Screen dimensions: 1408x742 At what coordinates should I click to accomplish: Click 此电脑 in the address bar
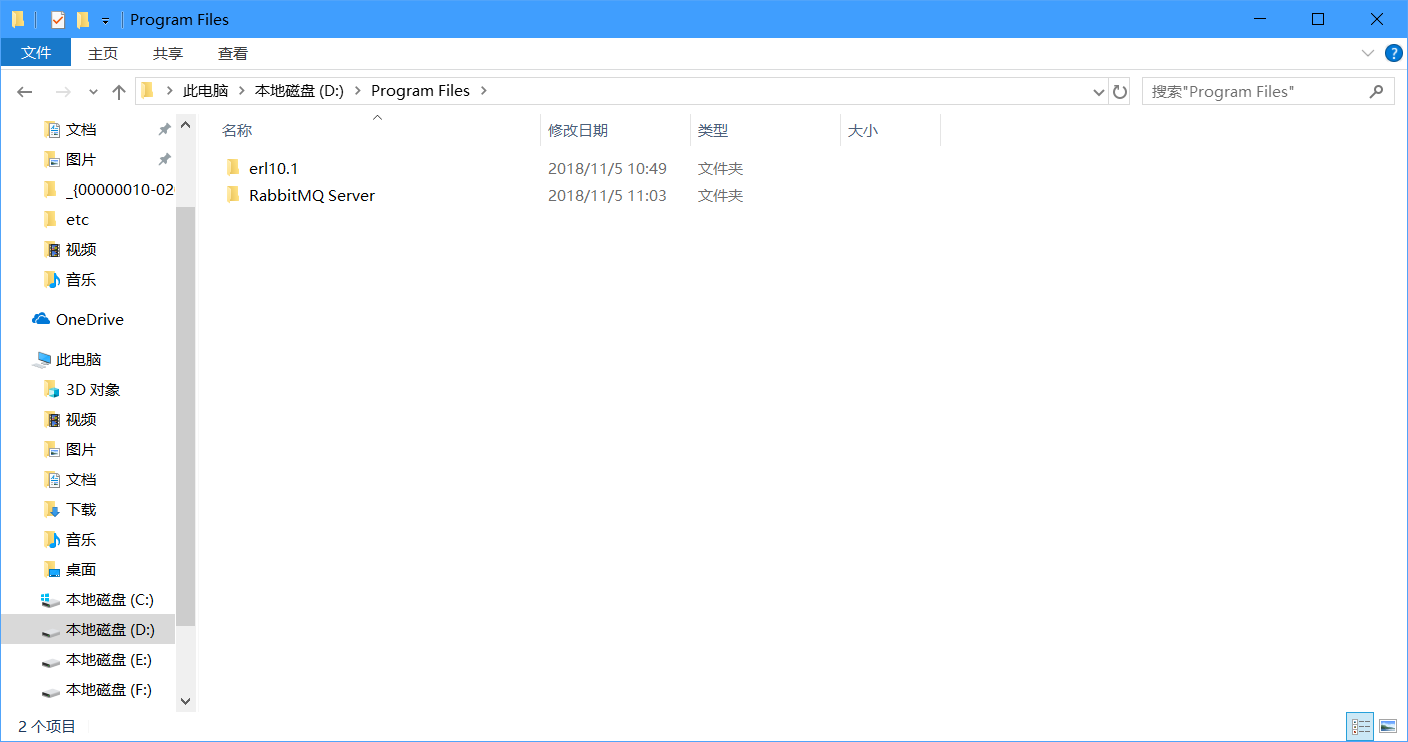(x=205, y=91)
